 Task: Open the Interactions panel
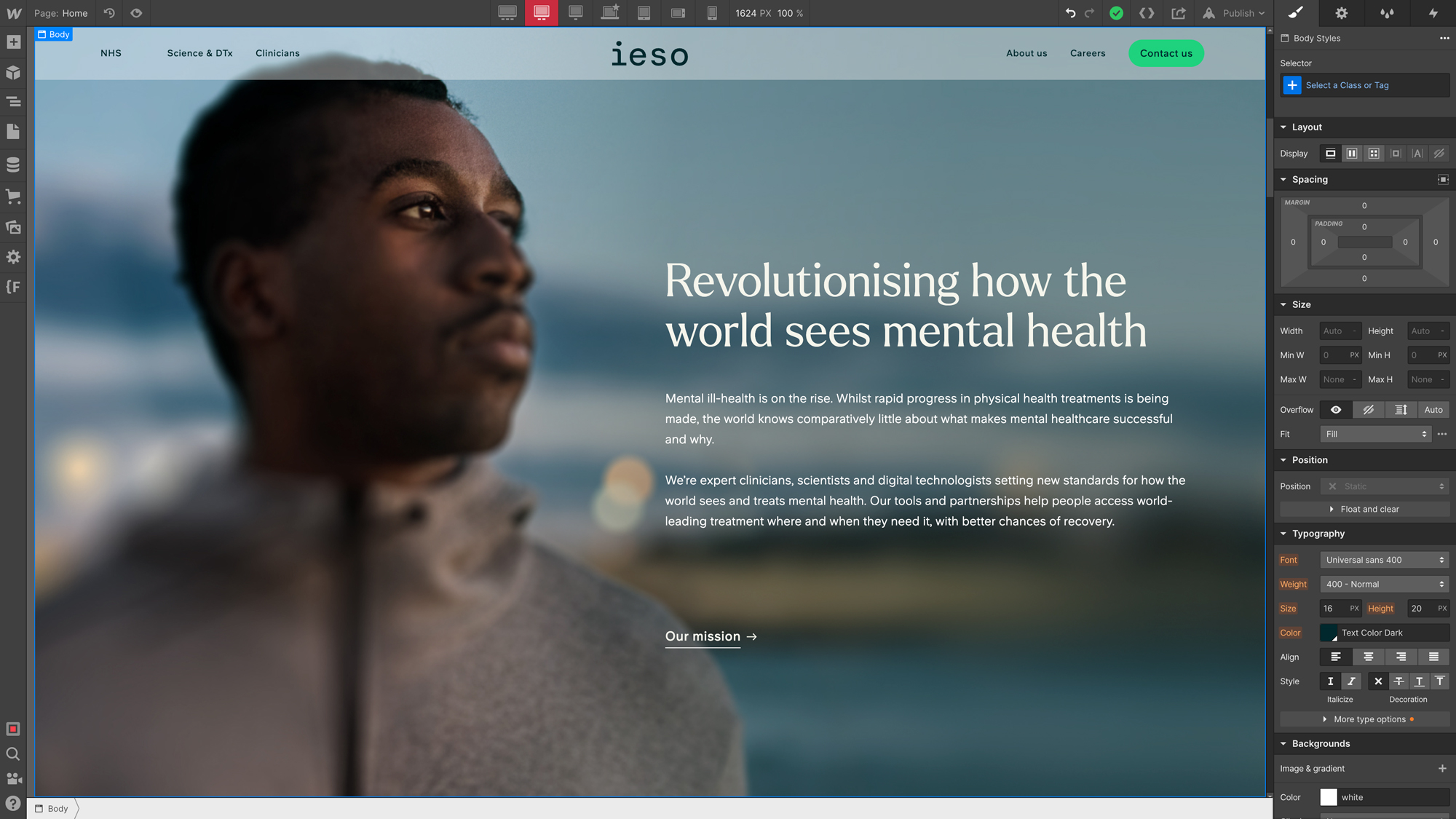1387,13
